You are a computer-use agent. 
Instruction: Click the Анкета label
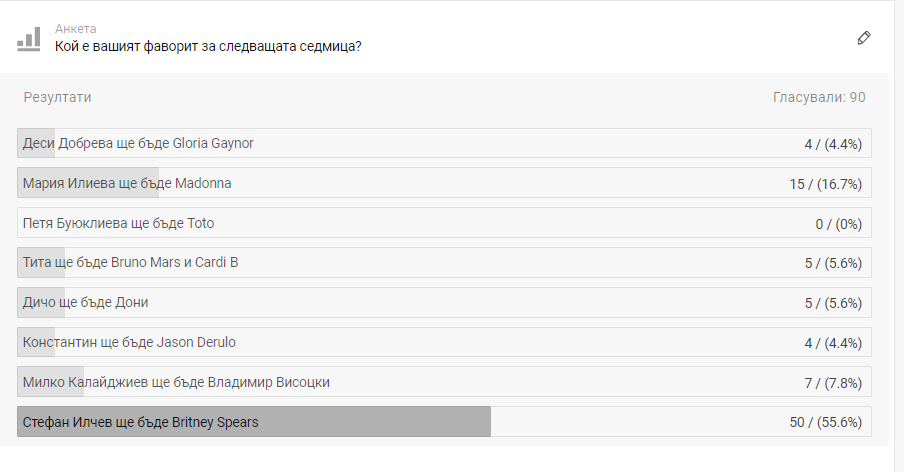click(76, 29)
